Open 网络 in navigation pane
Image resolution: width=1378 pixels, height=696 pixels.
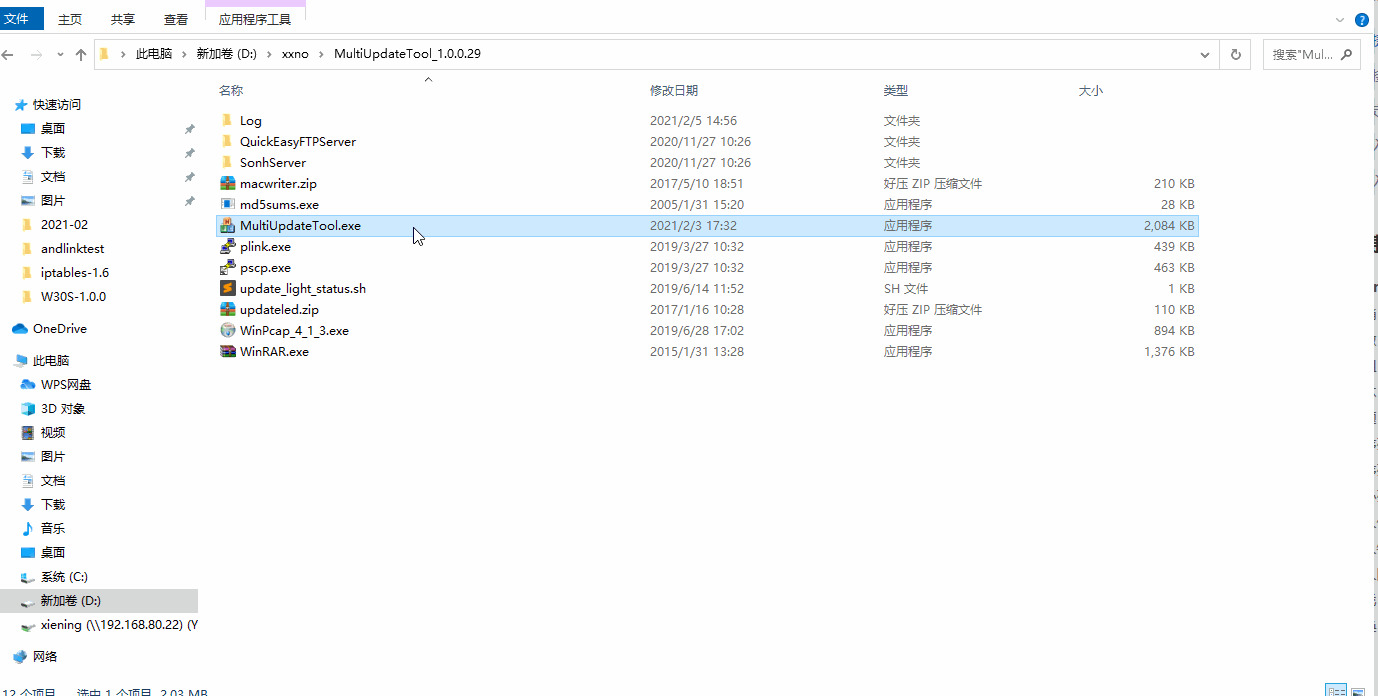(45, 657)
